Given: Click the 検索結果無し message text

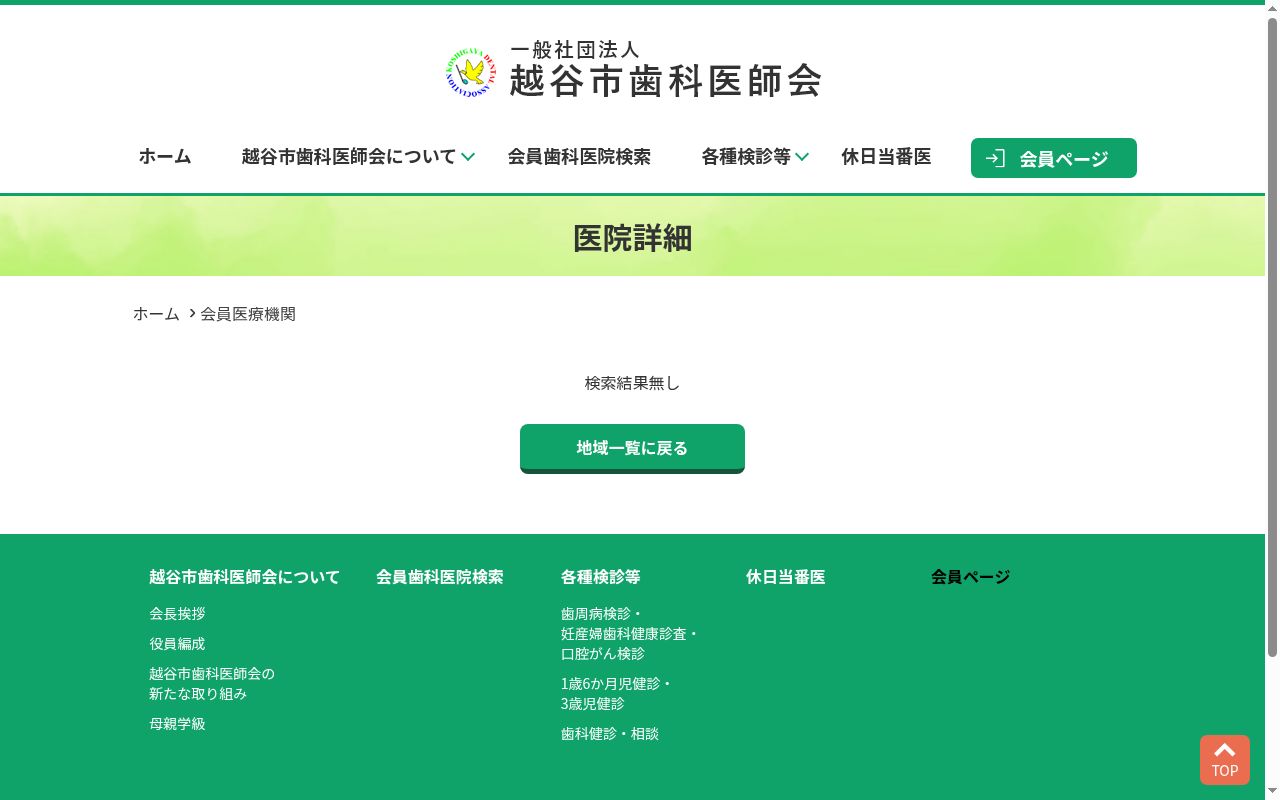Looking at the screenshot, I should tap(632, 383).
